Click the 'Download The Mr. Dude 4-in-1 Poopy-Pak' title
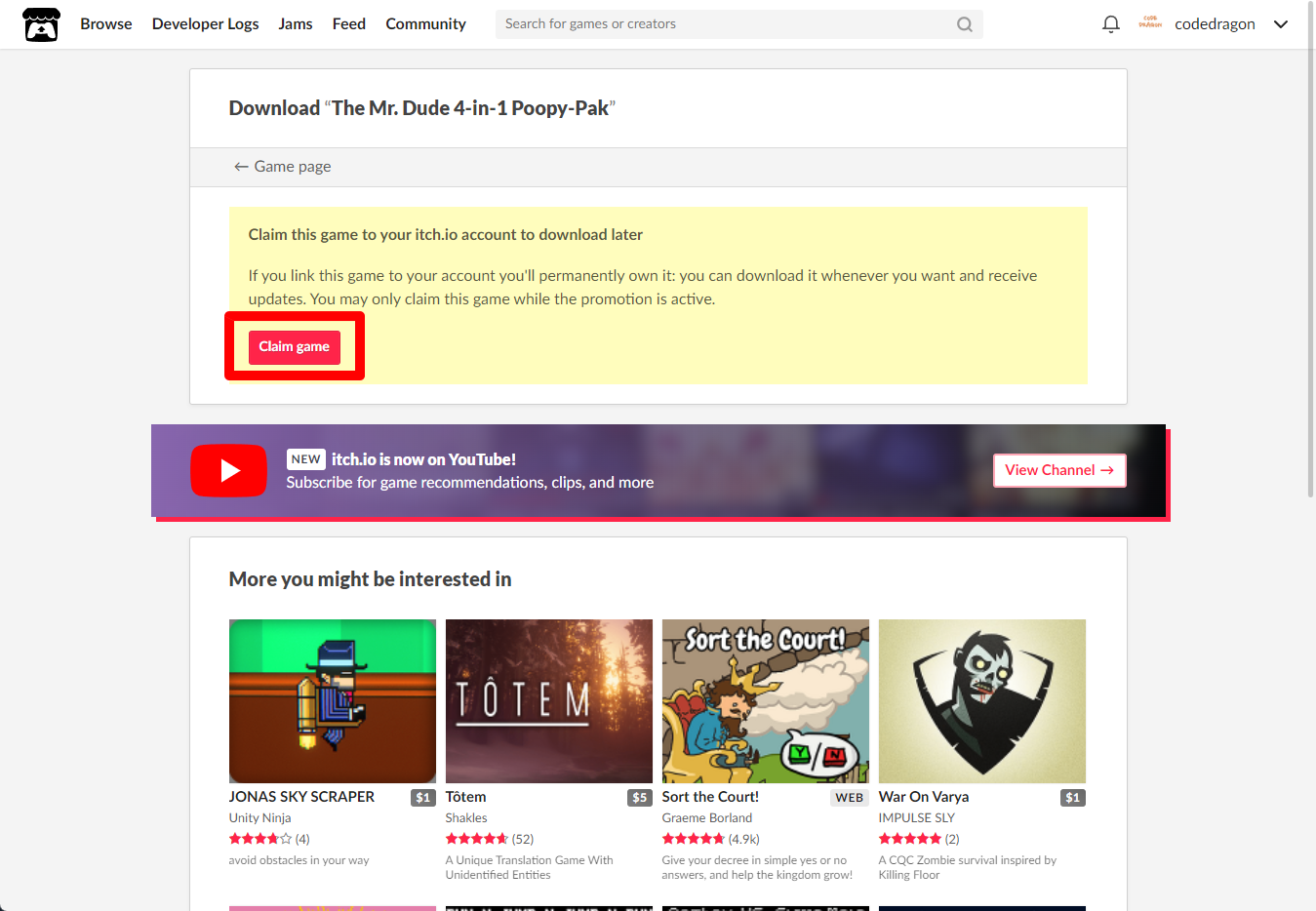Screen dimensions: 1316x911 coord(422,108)
